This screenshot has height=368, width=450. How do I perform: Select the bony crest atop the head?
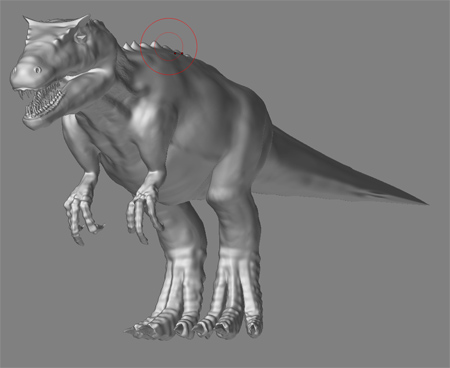pyautogui.click(x=55, y=24)
